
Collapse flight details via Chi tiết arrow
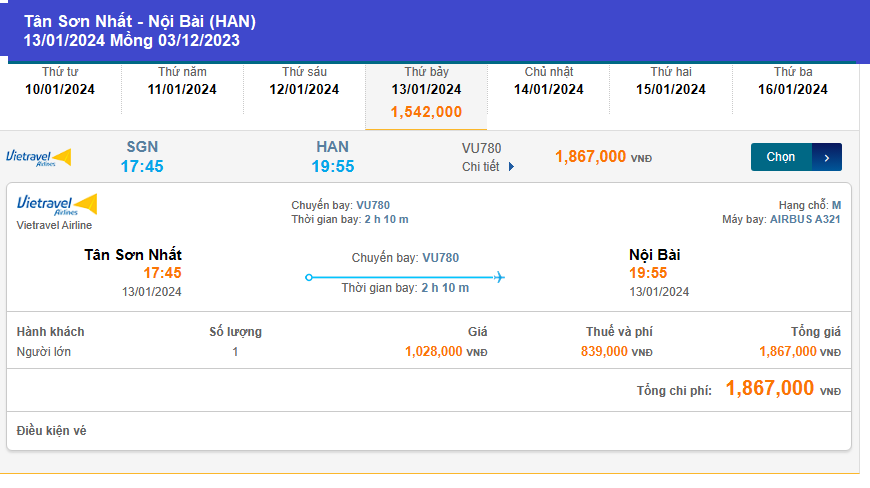pos(511,167)
